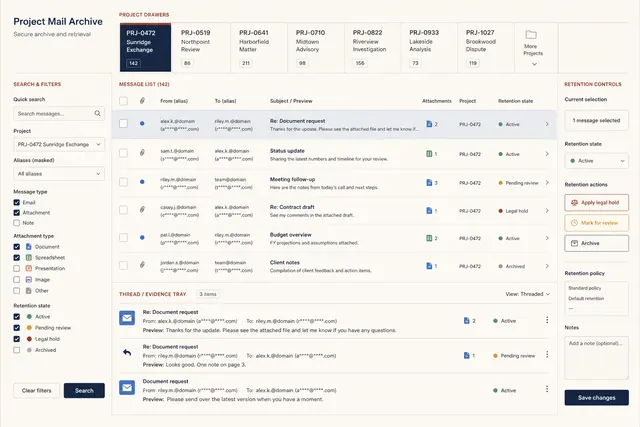Click the 3 items badge in evidence tray

pos(208,294)
